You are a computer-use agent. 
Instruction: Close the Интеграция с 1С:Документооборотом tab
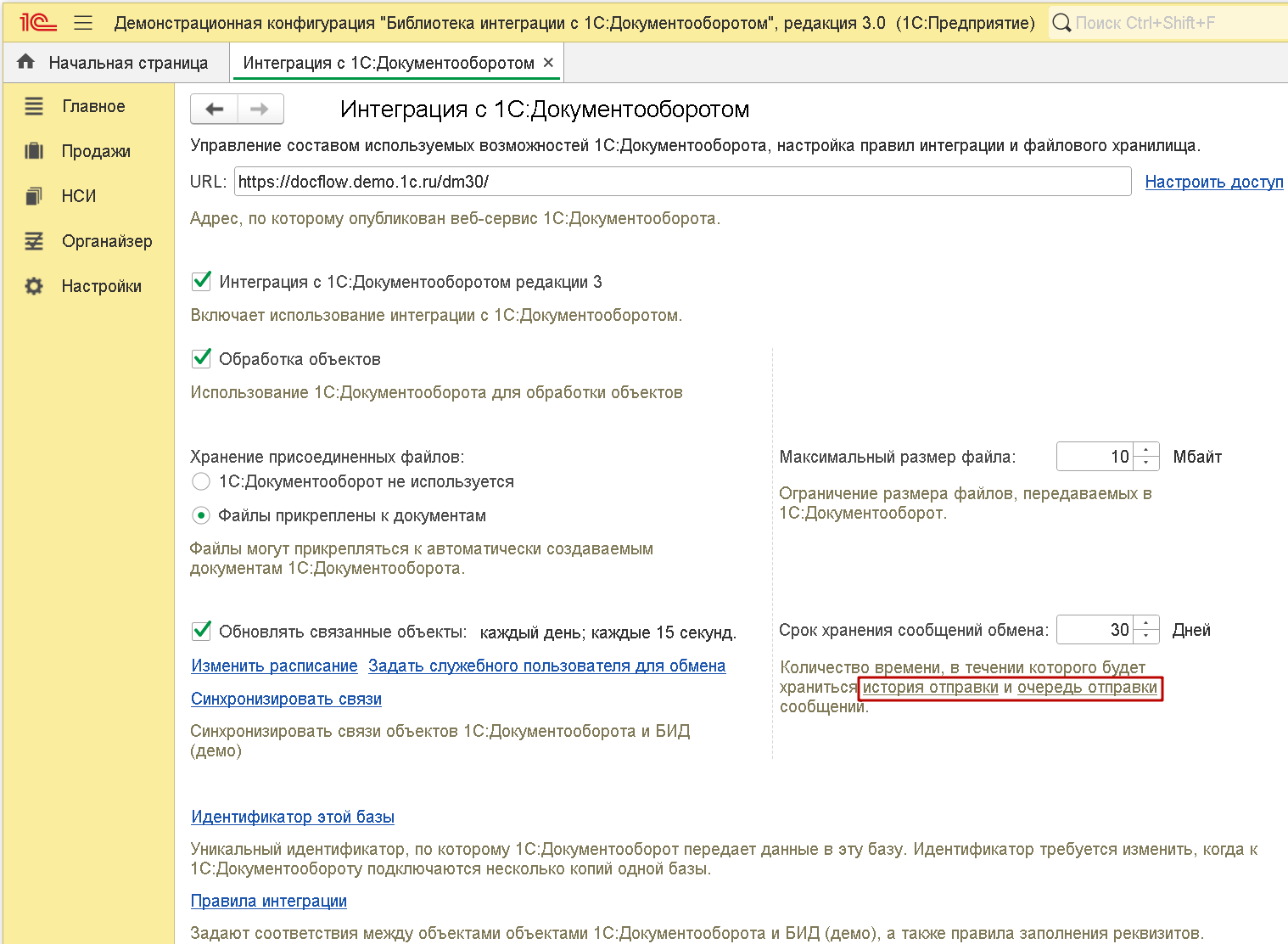click(x=548, y=63)
